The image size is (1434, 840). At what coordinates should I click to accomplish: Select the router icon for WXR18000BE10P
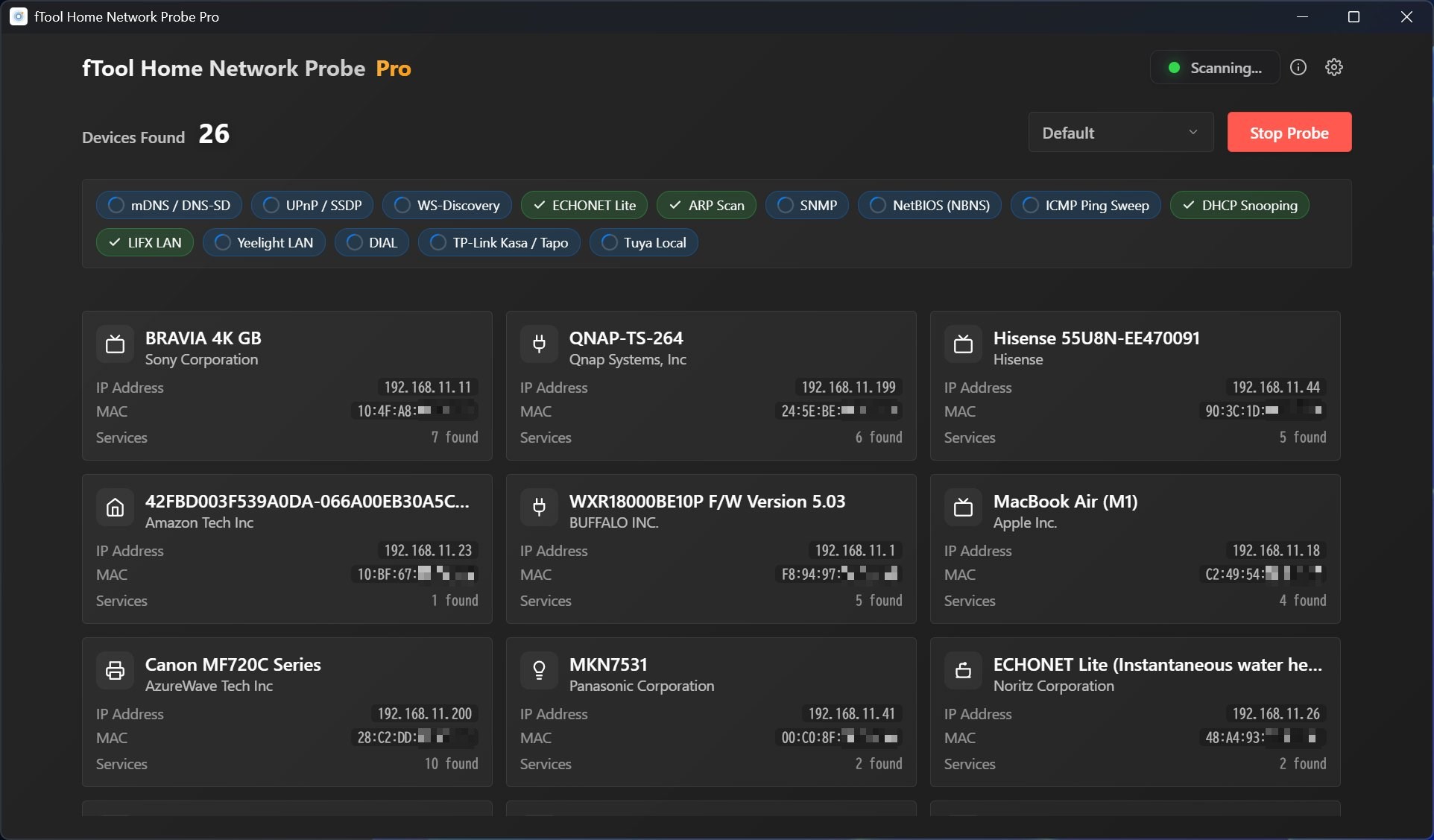[x=539, y=508]
